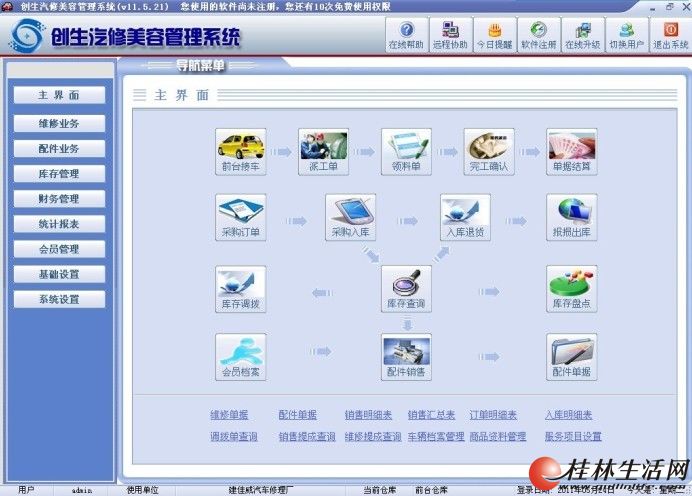Click the 采购入库 purchase stock-in icon
692x496 pixels.
(x=350, y=217)
